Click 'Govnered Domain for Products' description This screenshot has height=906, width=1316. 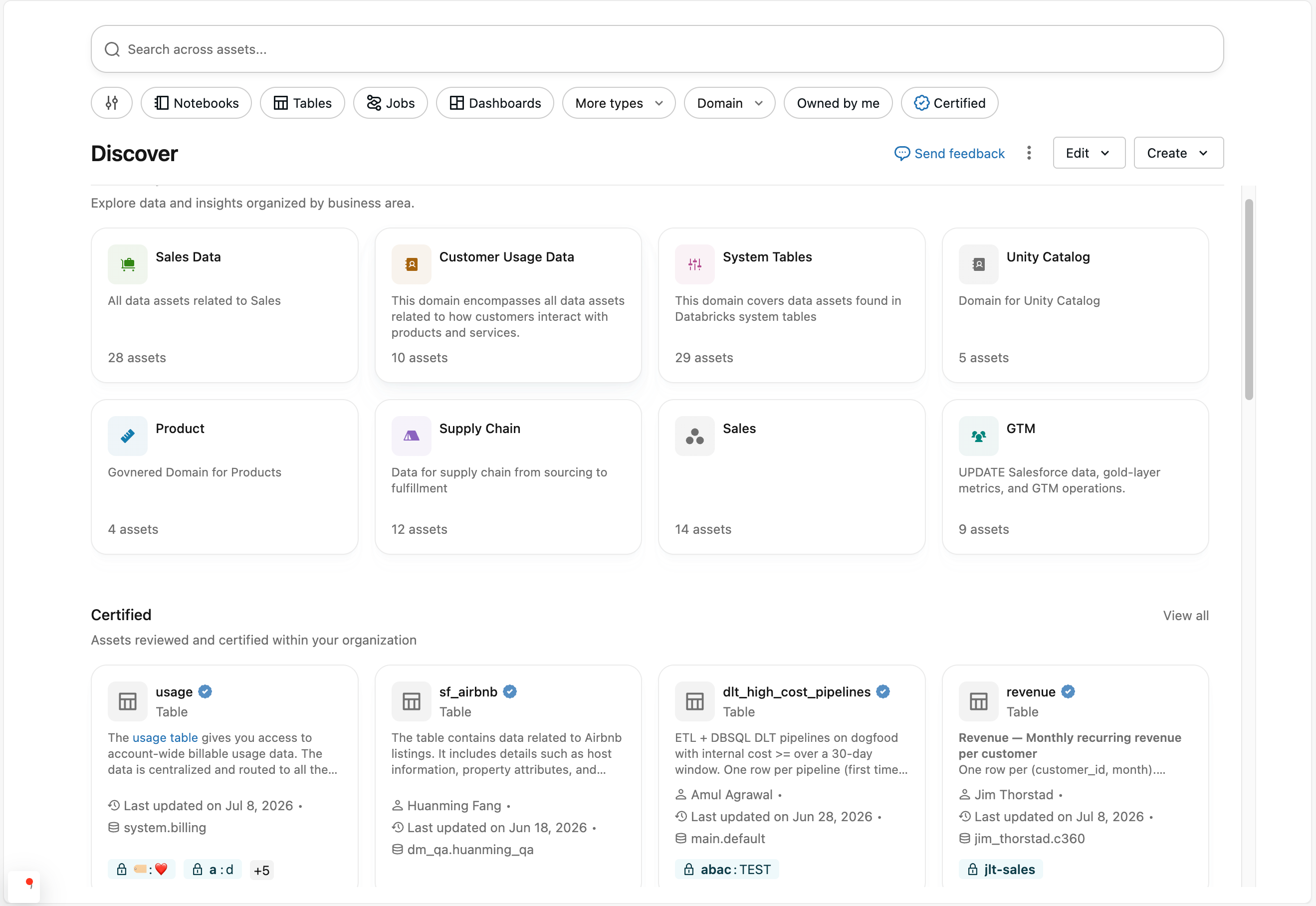pos(195,472)
